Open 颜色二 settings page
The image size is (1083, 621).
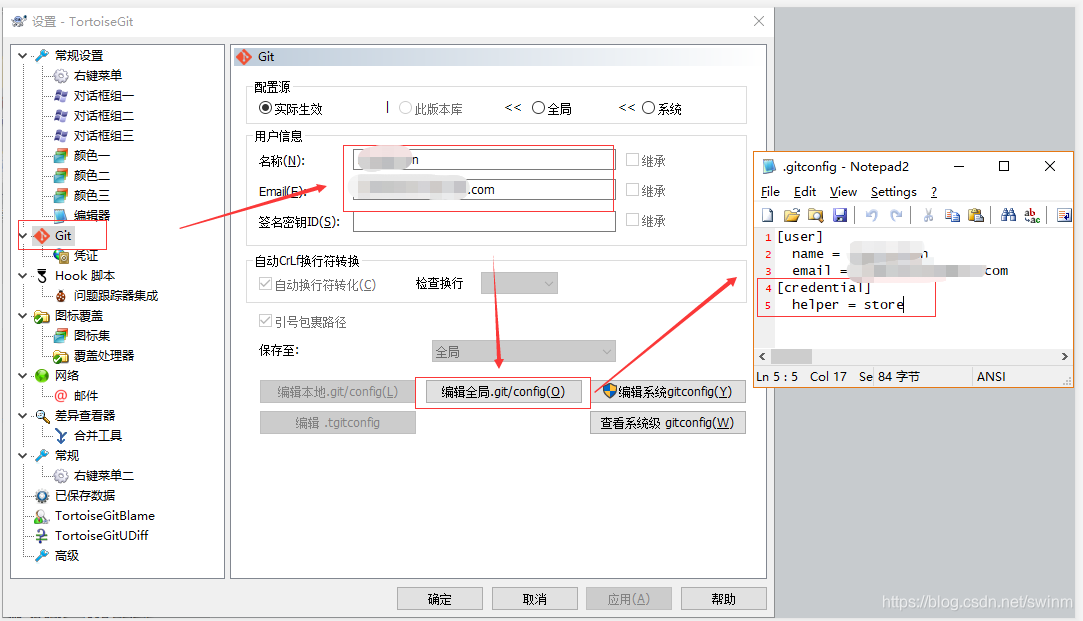(x=91, y=175)
